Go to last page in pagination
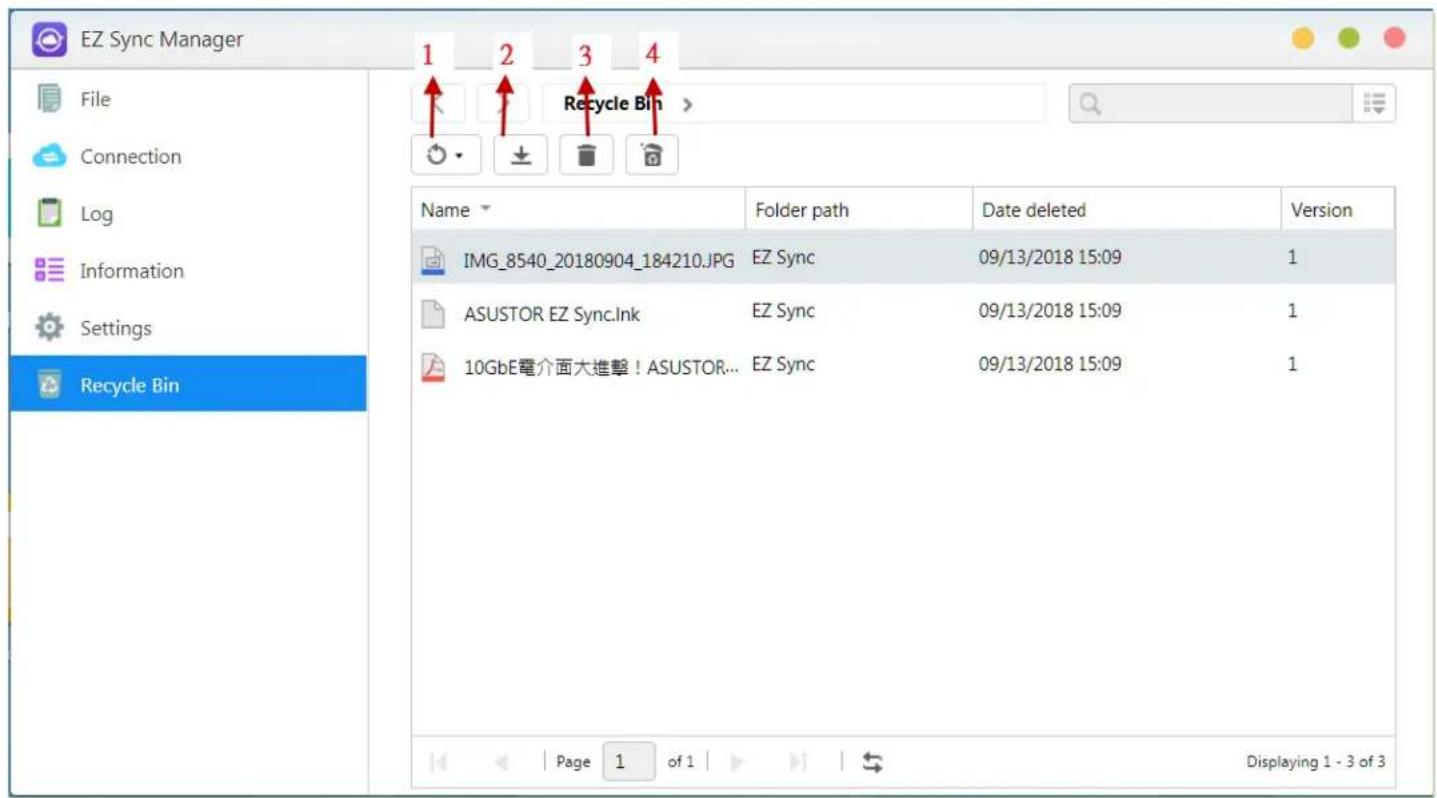 tap(797, 762)
